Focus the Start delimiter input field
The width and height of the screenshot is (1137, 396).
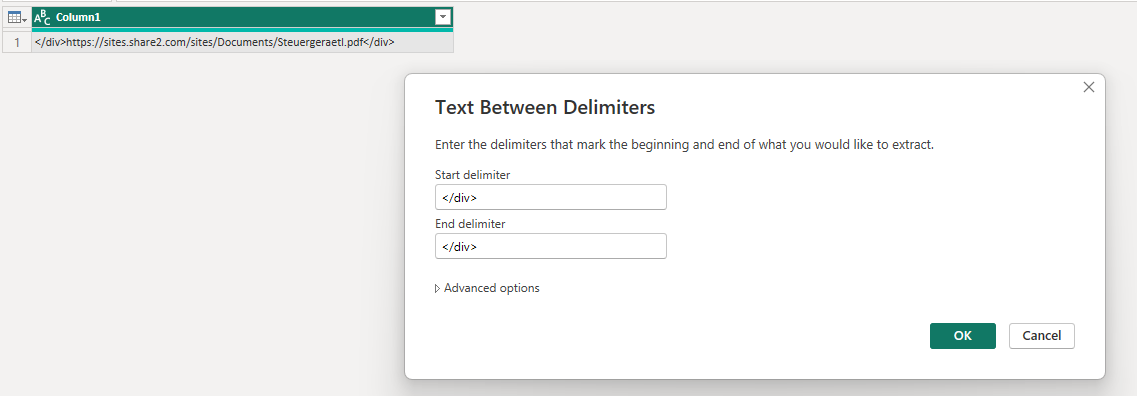550,197
